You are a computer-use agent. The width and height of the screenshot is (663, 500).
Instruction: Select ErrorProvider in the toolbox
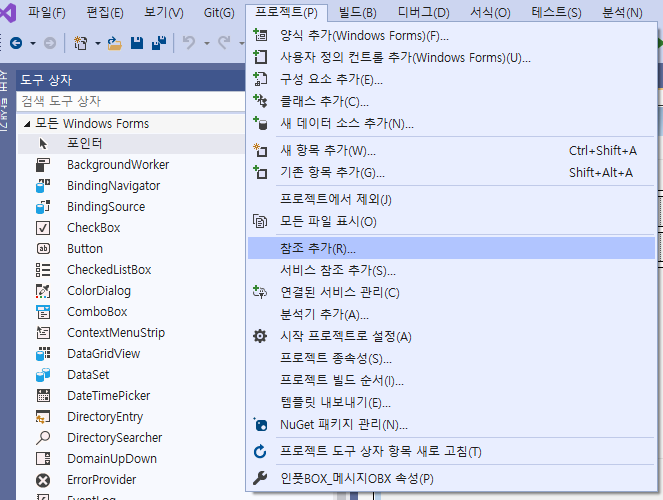(x=131, y=480)
